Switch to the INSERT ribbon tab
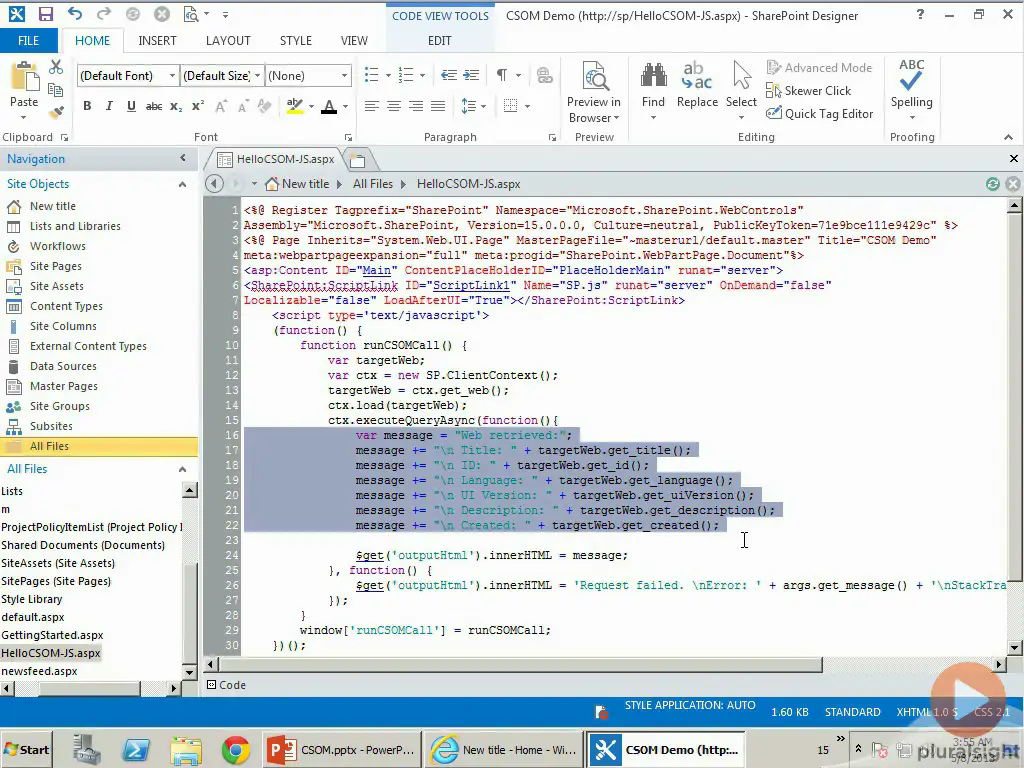The image size is (1024, 768). click(157, 40)
